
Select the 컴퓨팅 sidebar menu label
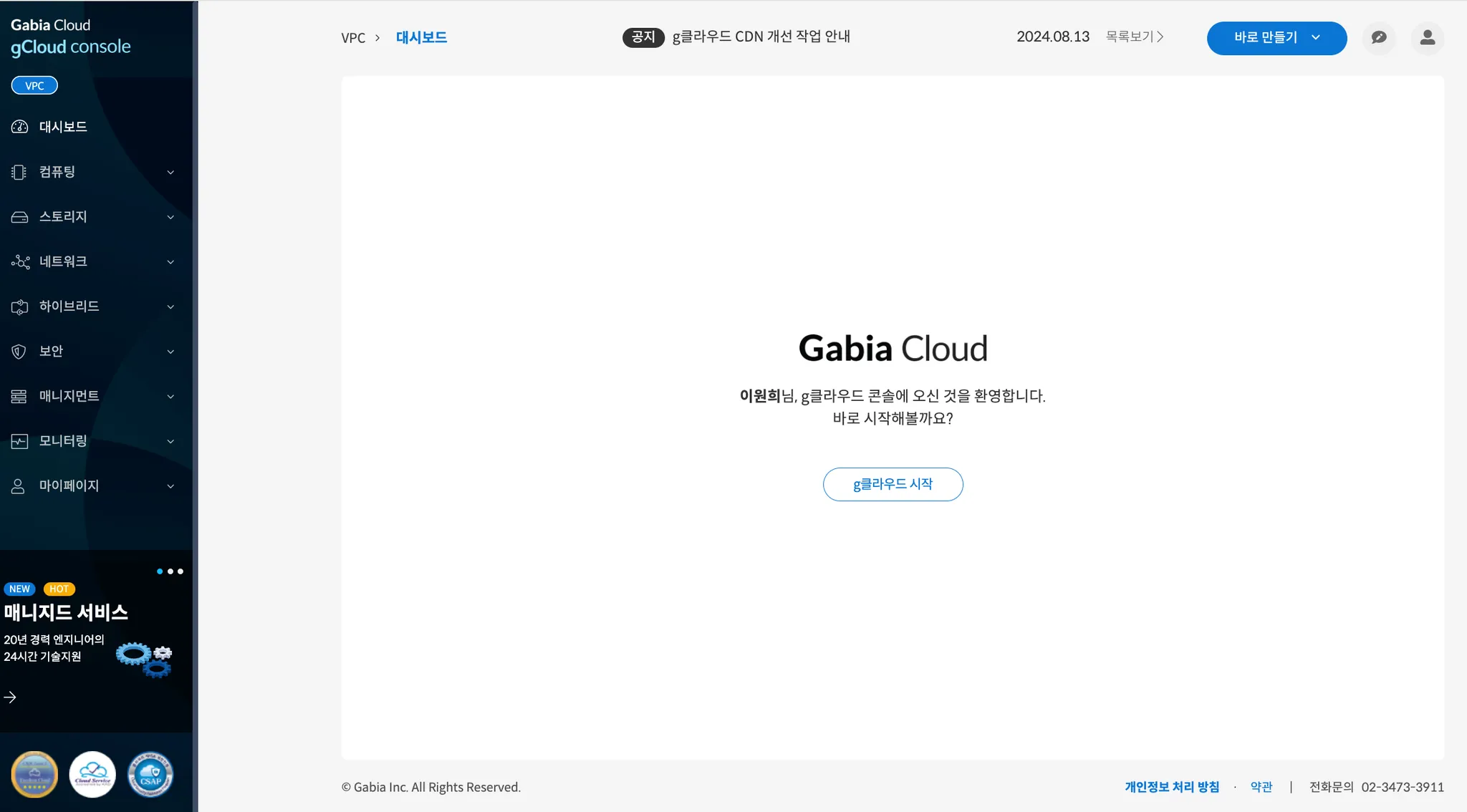[x=57, y=172]
